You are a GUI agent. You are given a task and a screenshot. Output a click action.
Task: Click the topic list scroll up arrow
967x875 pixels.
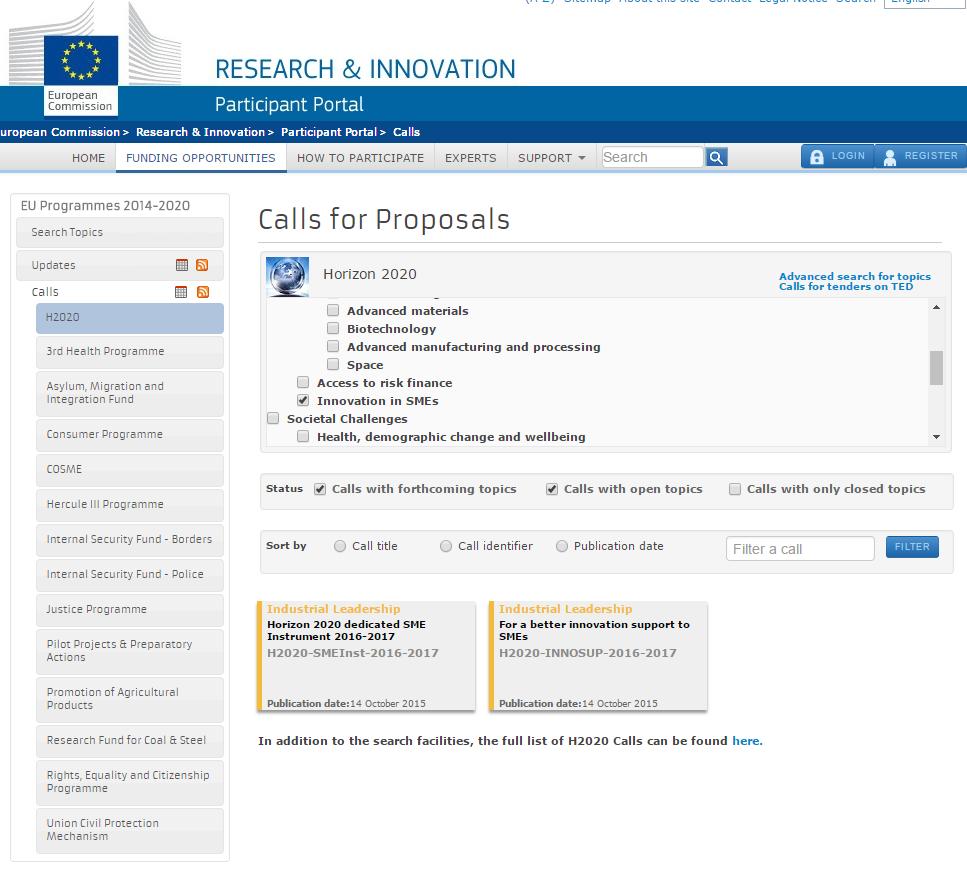coord(936,307)
